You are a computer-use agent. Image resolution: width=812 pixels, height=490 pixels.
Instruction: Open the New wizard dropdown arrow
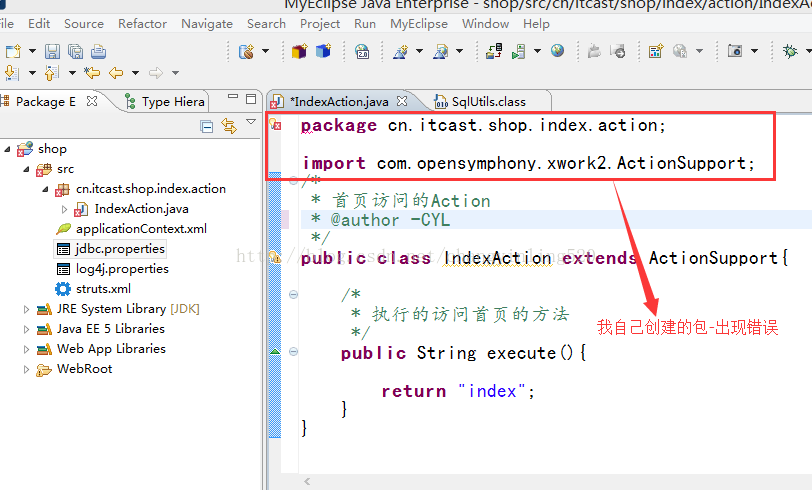(32, 51)
